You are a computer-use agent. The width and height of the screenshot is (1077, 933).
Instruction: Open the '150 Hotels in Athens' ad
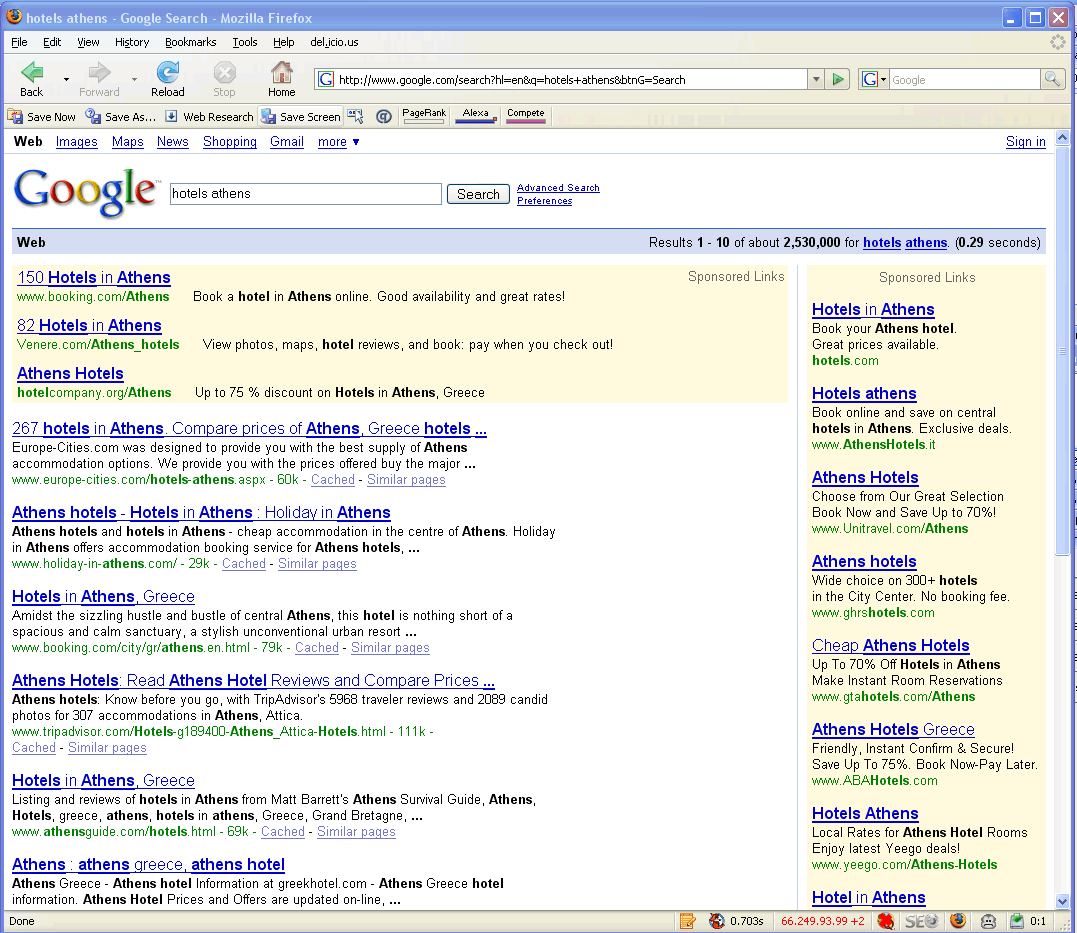click(94, 278)
